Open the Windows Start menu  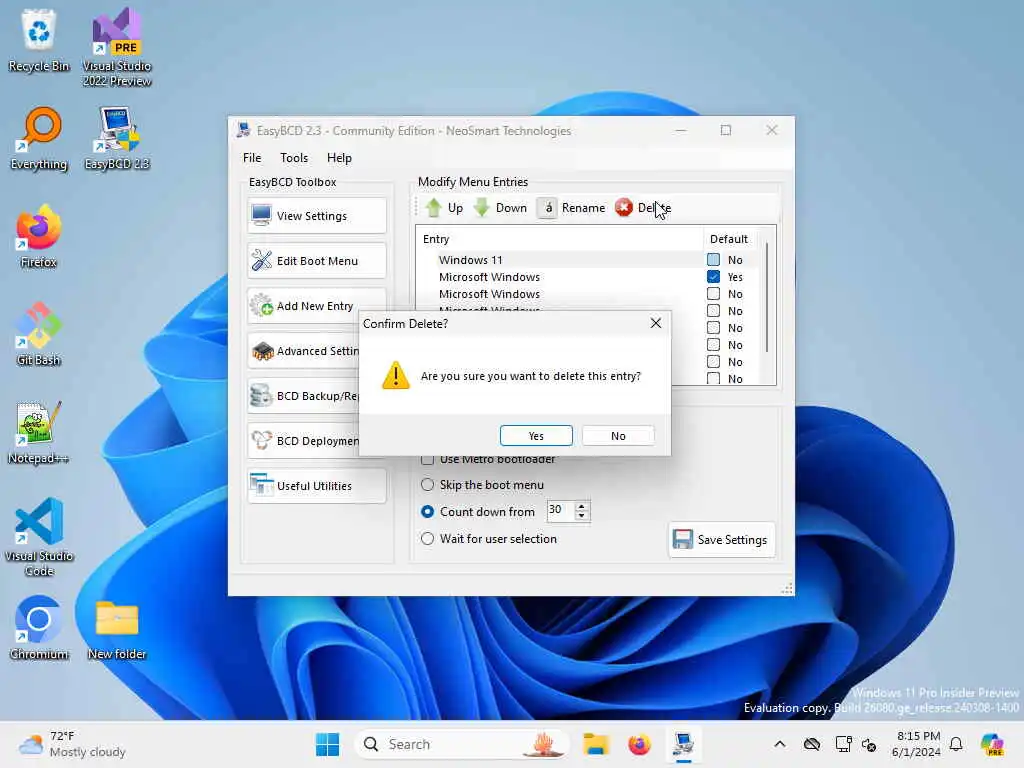[x=327, y=744]
